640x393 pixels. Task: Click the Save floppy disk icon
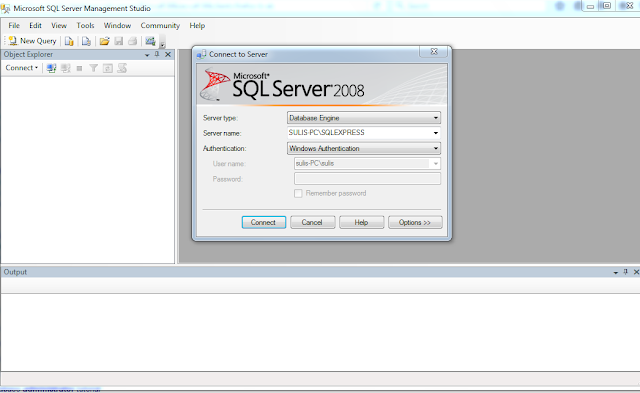click(x=119, y=41)
